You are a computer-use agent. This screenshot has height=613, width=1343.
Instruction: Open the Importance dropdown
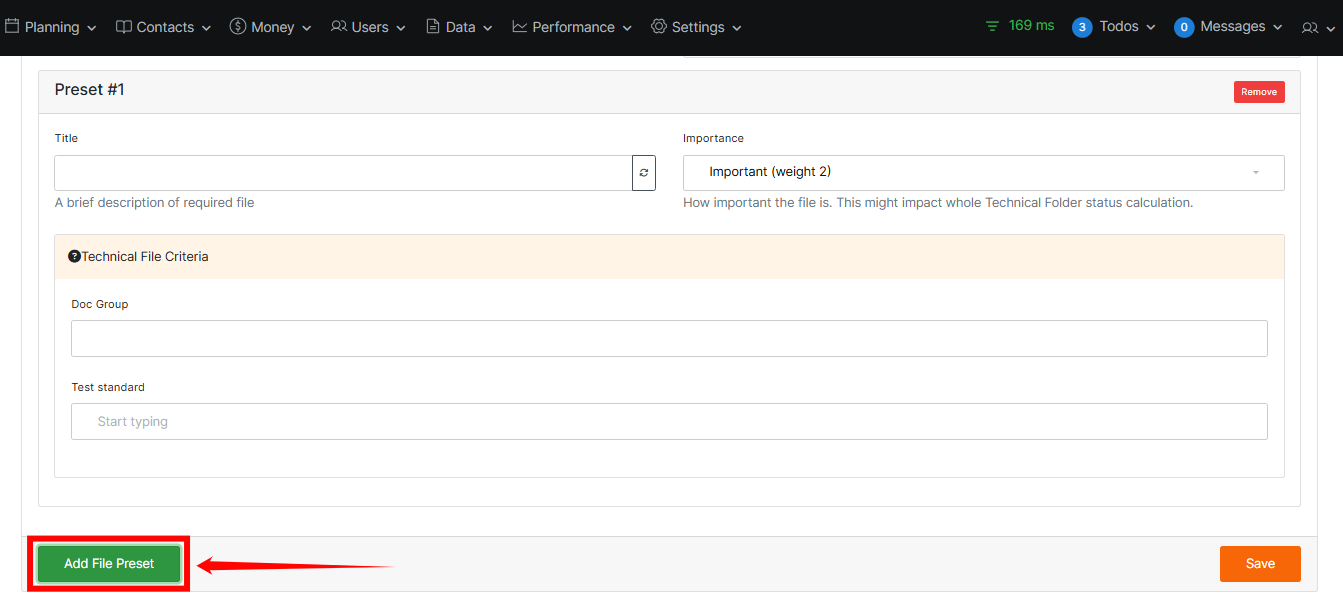click(x=983, y=173)
